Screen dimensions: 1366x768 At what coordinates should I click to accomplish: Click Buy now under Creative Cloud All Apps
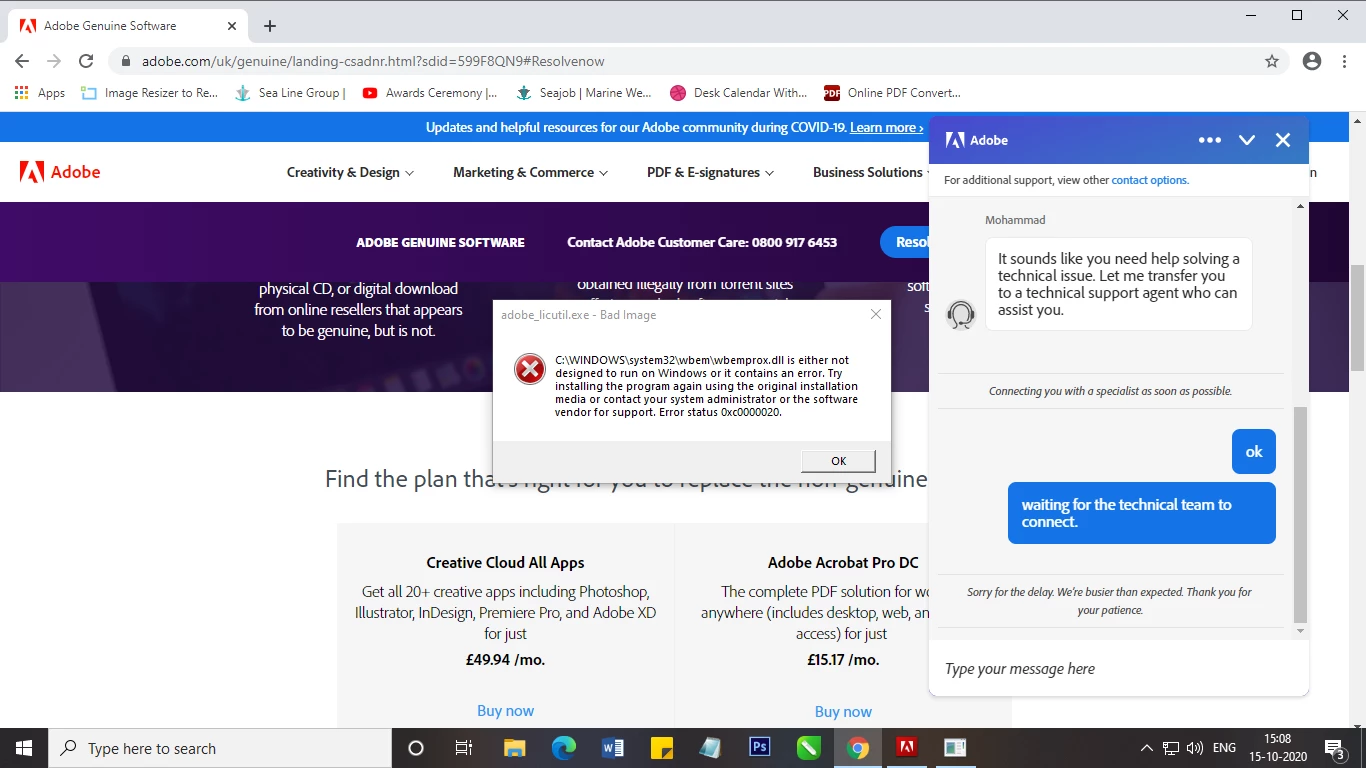[505, 711]
